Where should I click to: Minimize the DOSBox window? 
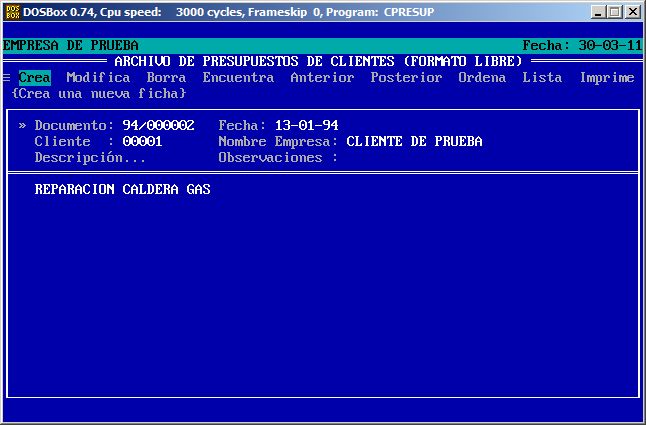click(598, 12)
